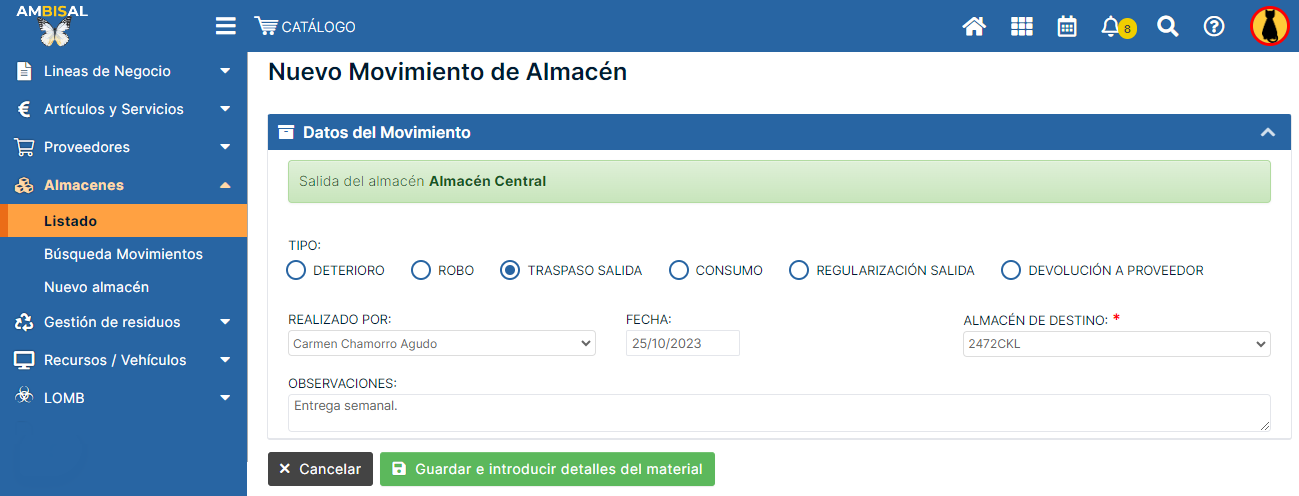Go to Nuevo almacén sidebar item
Viewport: 1299px width, 496px height.
coord(96,287)
